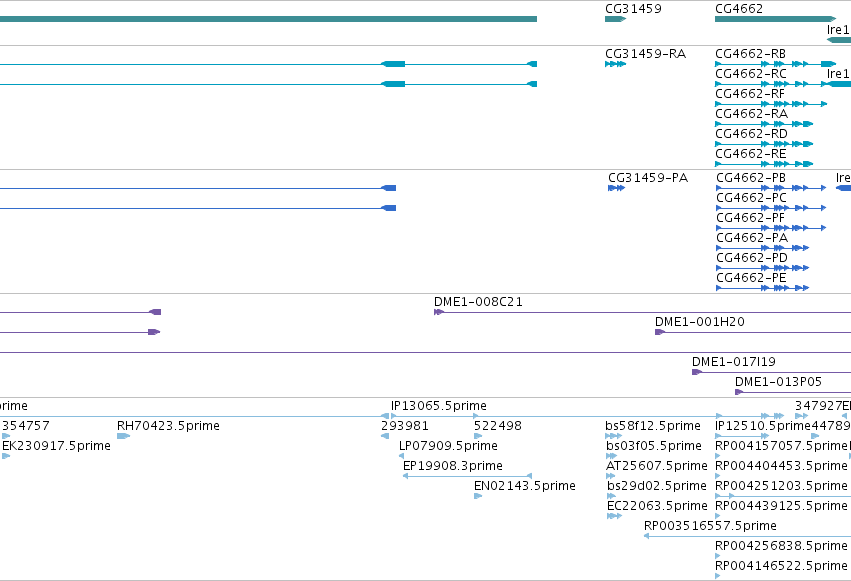Click the CG31459 gene arrow glyph
Viewport: 851px width, 581px height.
(615, 20)
